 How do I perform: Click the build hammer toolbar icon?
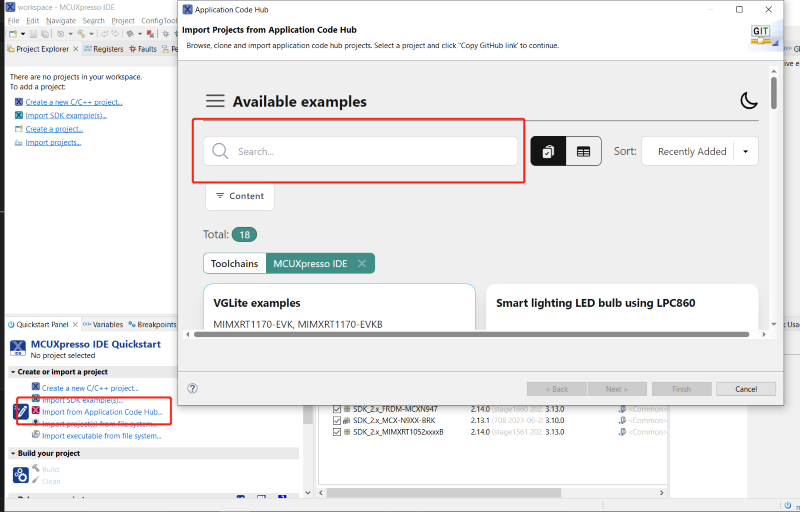81,34
